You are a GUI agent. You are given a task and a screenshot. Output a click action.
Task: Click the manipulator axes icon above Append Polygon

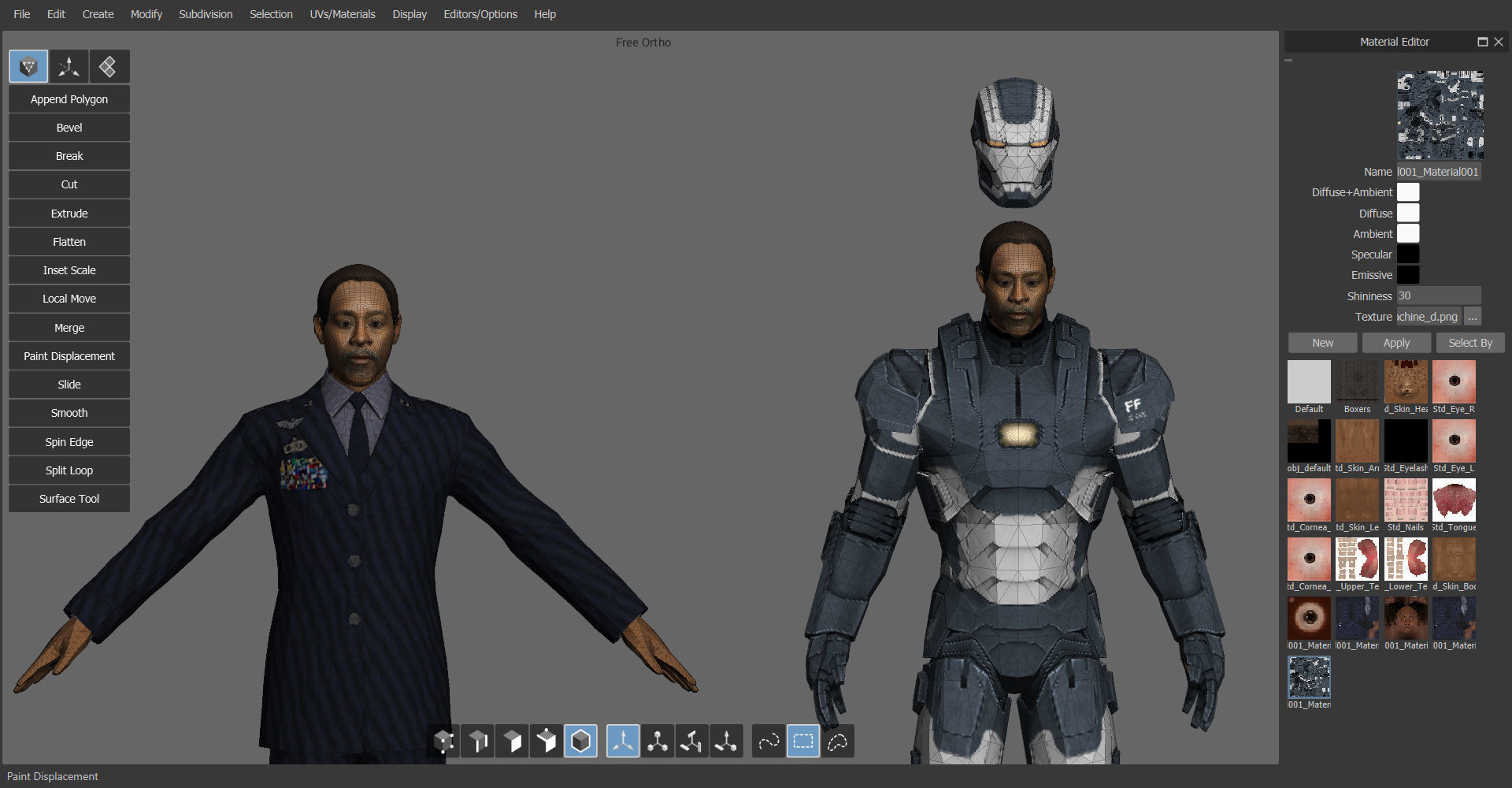(69, 67)
